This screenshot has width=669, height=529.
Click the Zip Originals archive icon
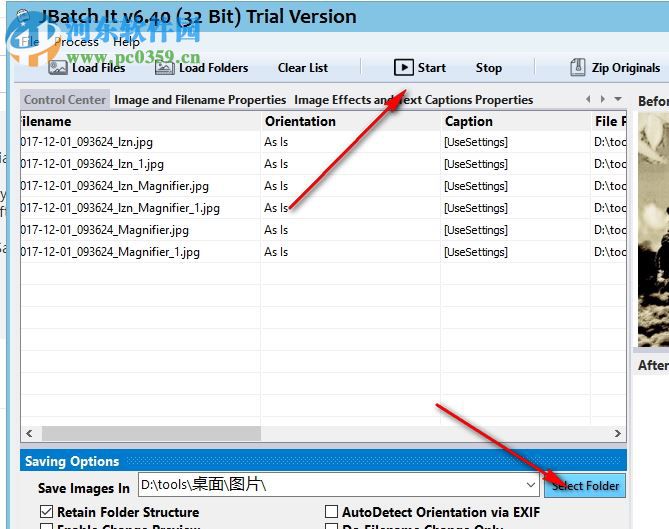(x=578, y=67)
